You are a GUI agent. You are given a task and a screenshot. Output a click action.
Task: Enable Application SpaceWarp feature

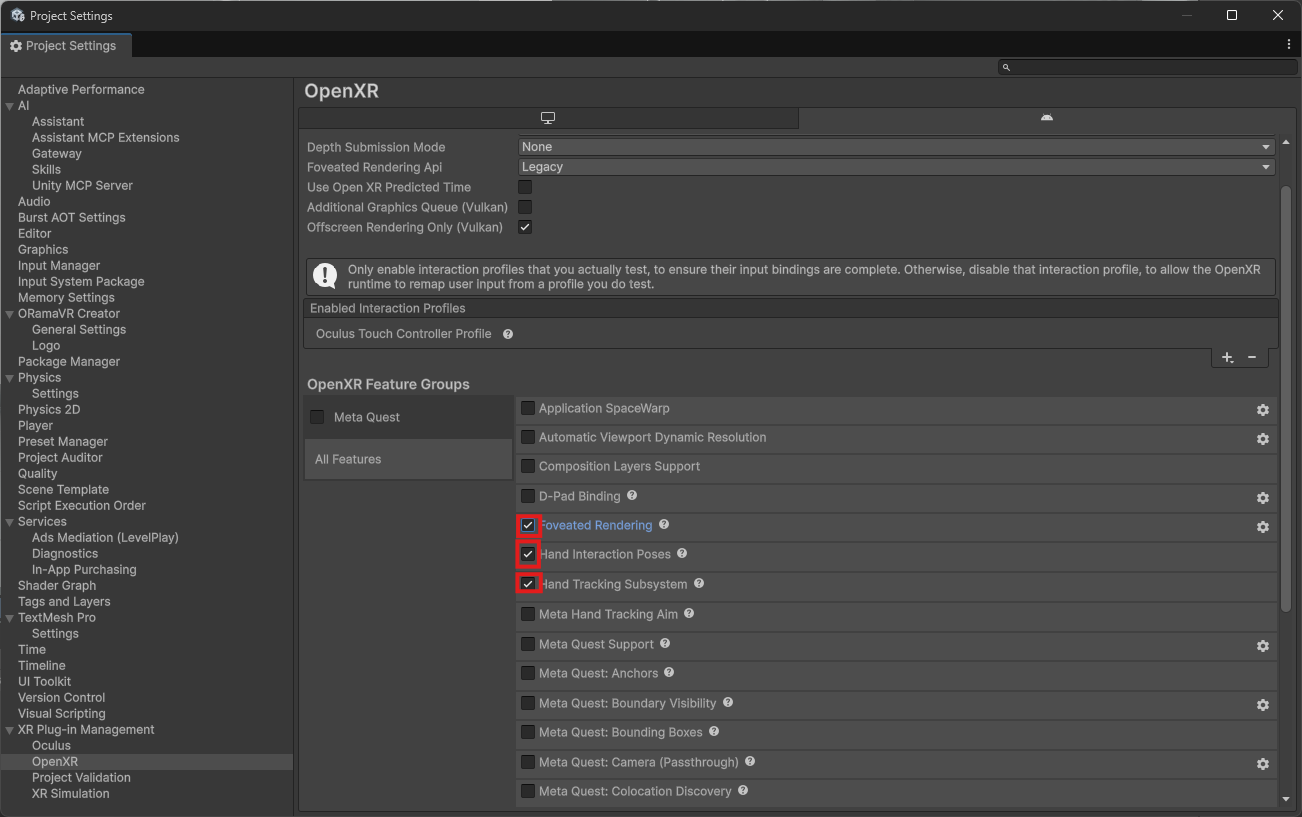point(528,408)
